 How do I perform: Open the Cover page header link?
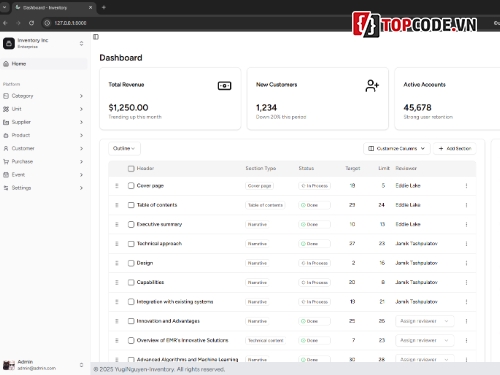150,186
